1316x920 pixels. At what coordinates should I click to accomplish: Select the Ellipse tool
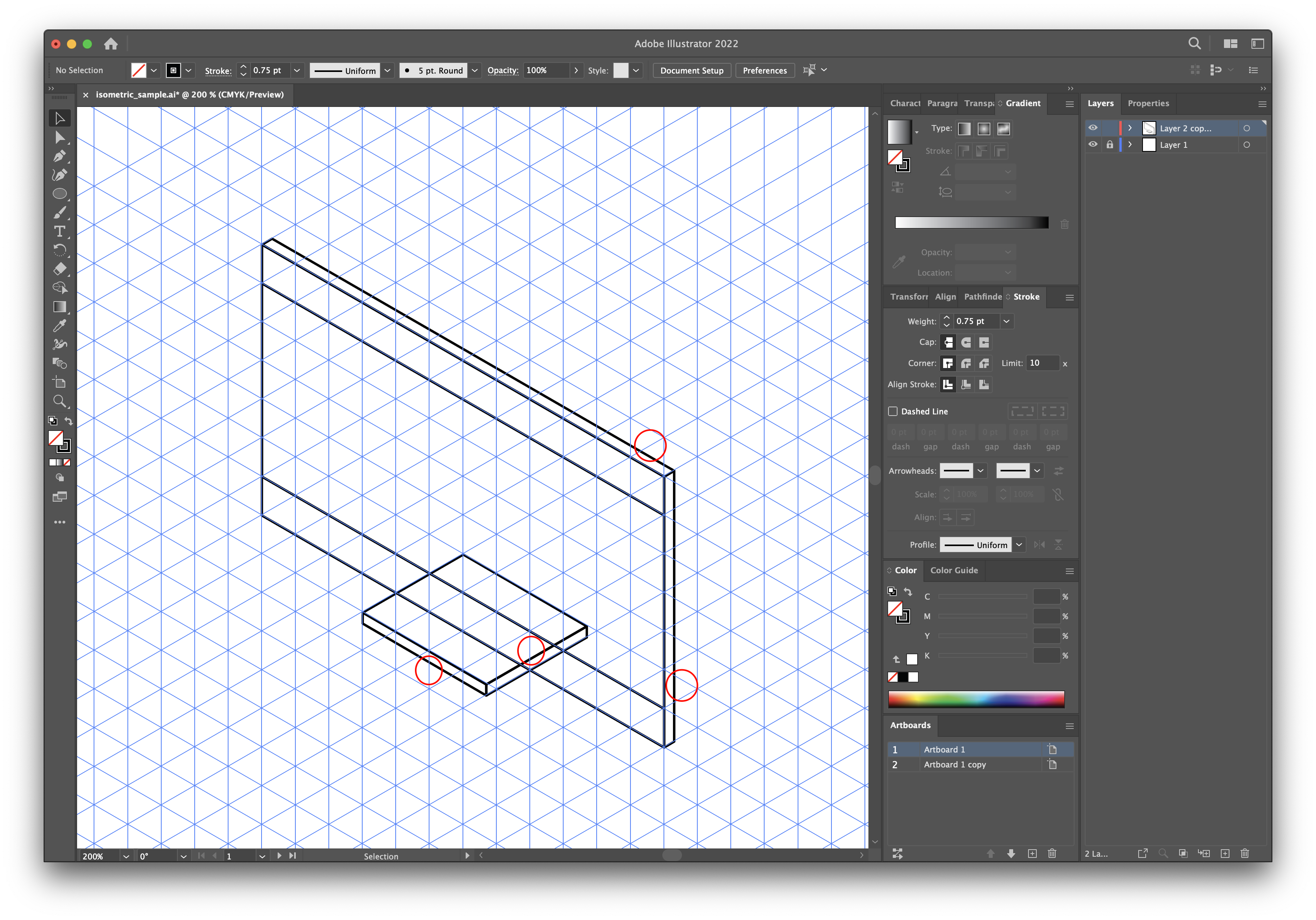[x=60, y=193]
